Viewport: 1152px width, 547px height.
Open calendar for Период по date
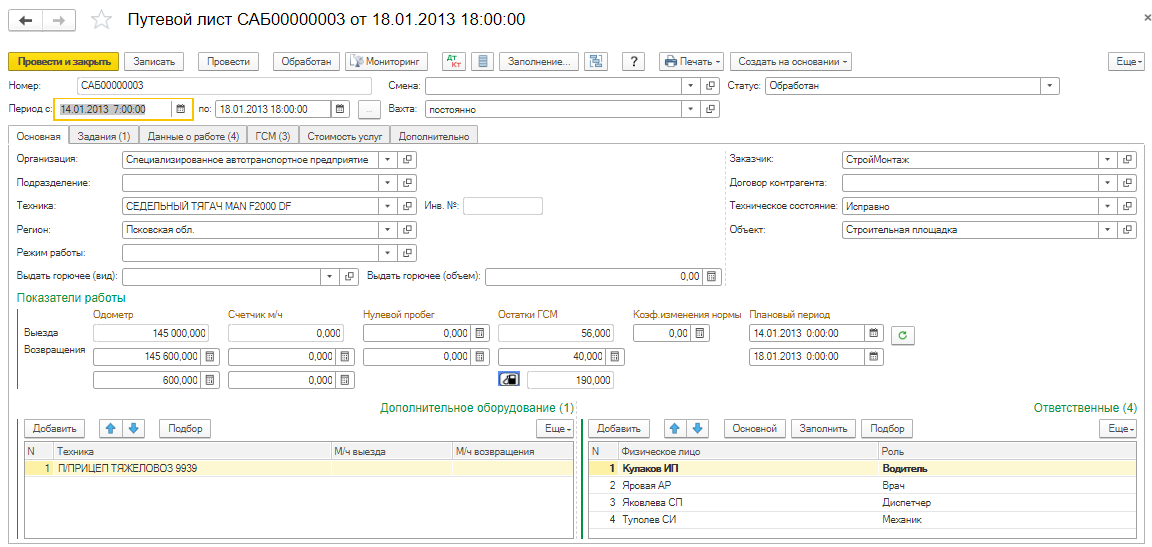339,109
